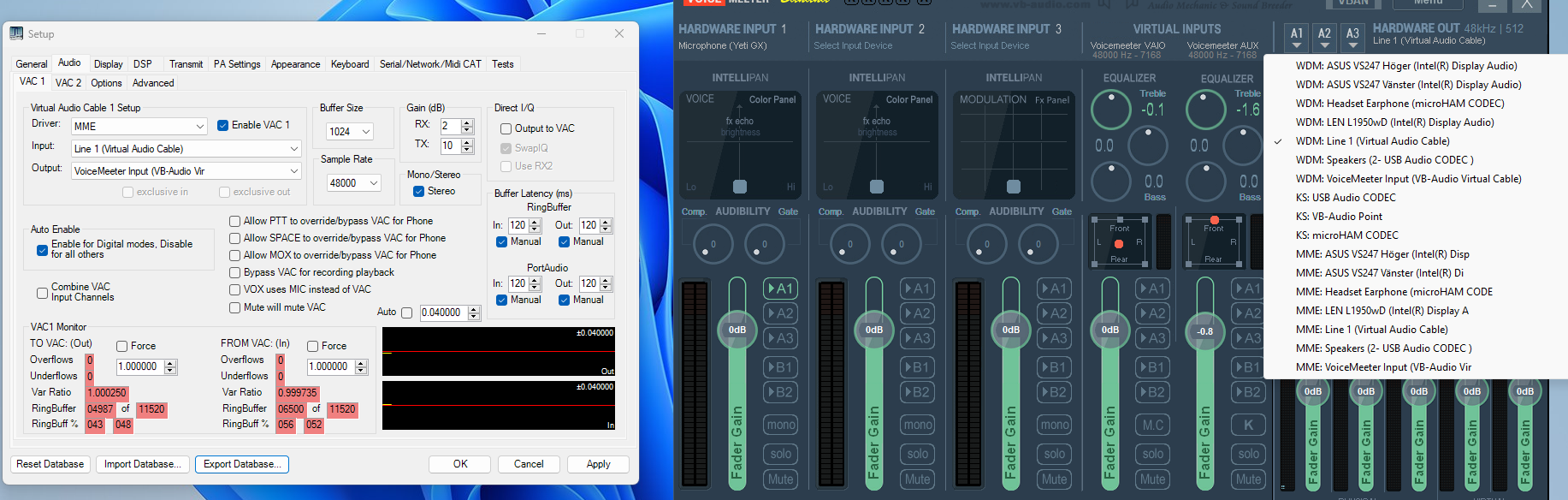This screenshot has width=1568, height=500.
Task: Click the OK button in Setup
Action: click(x=460, y=464)
